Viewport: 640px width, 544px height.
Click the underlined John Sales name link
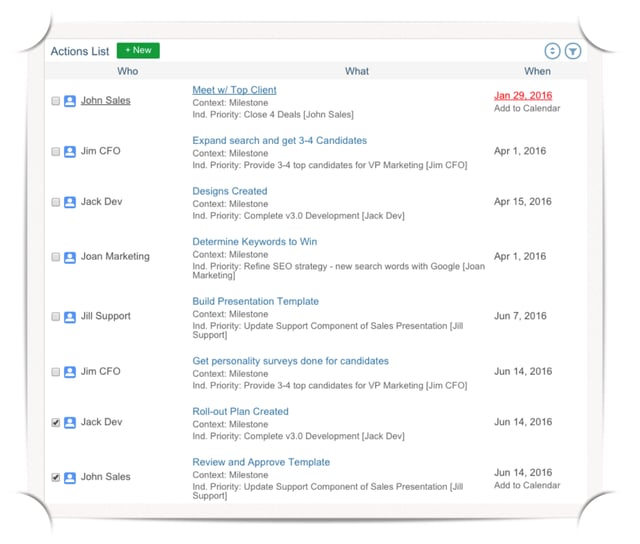coord(106,100)
